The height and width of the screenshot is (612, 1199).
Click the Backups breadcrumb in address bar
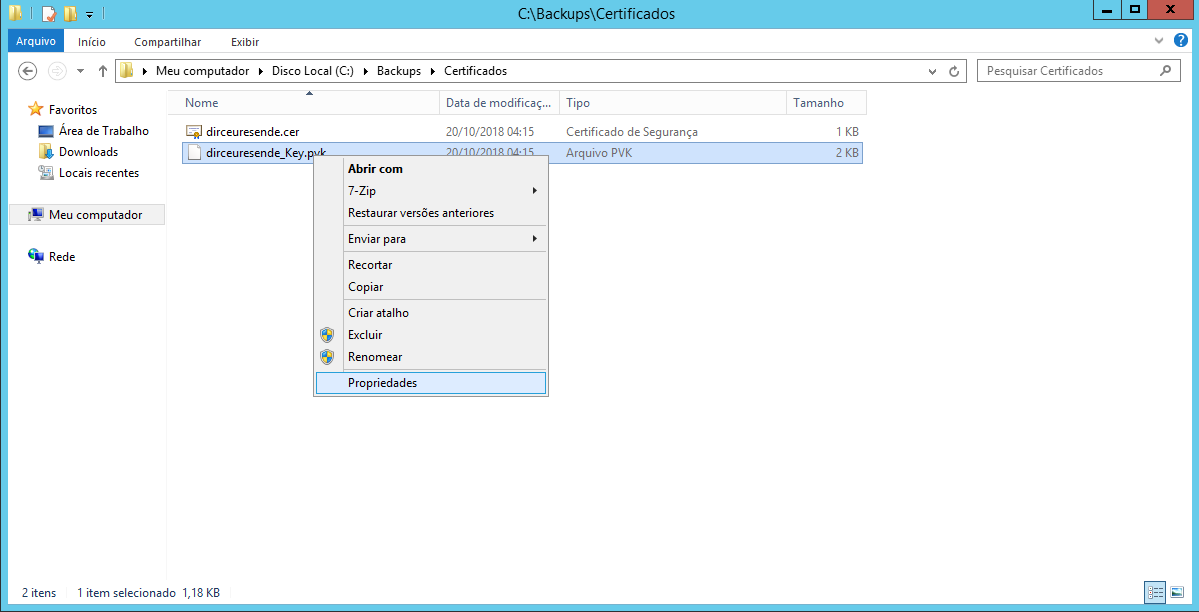coord(398,71)
